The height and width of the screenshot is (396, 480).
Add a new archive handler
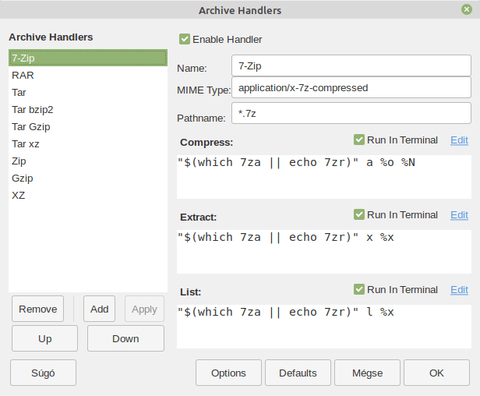coord(99,309)
